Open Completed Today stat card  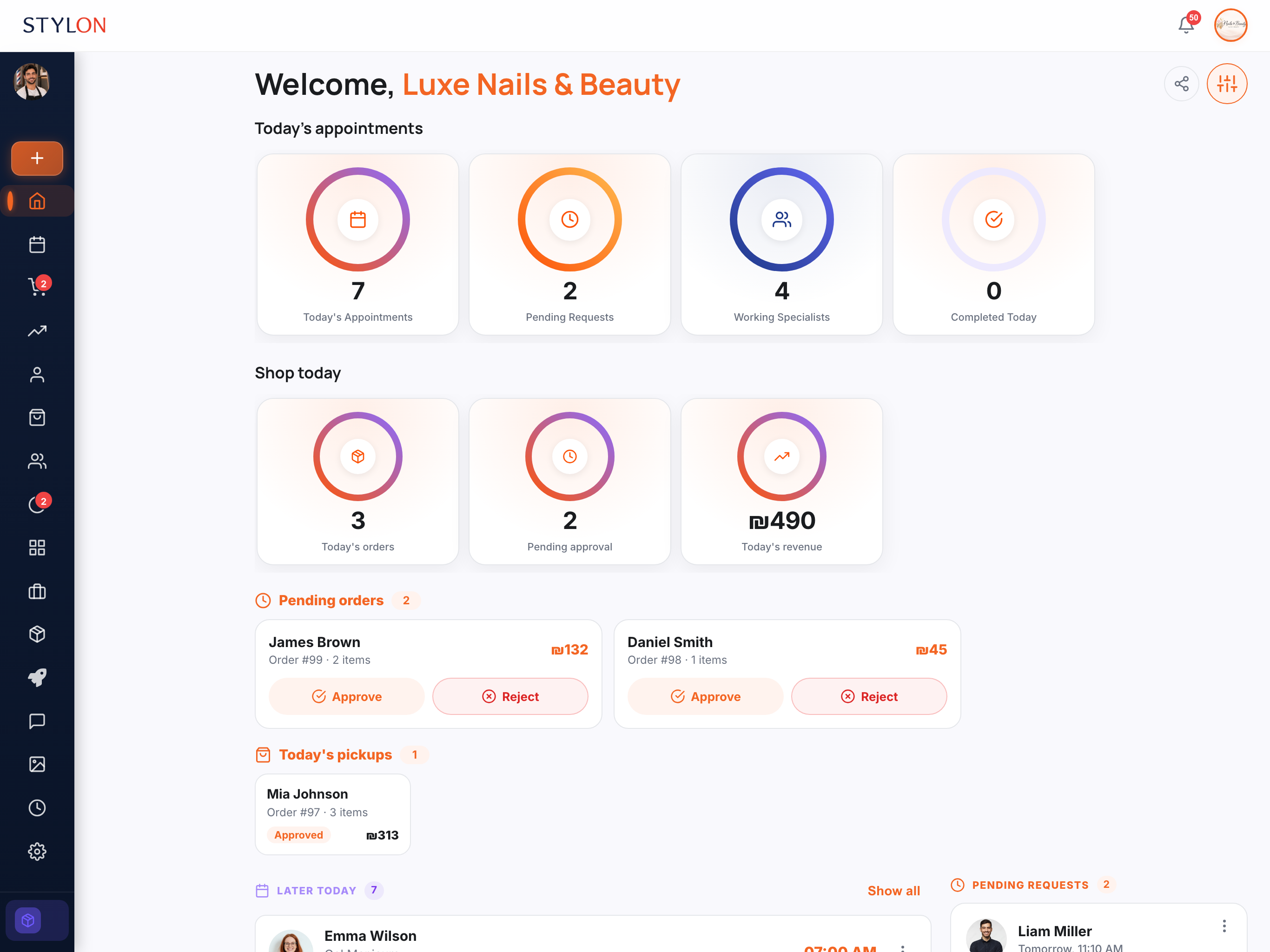[x=993, y=245]
